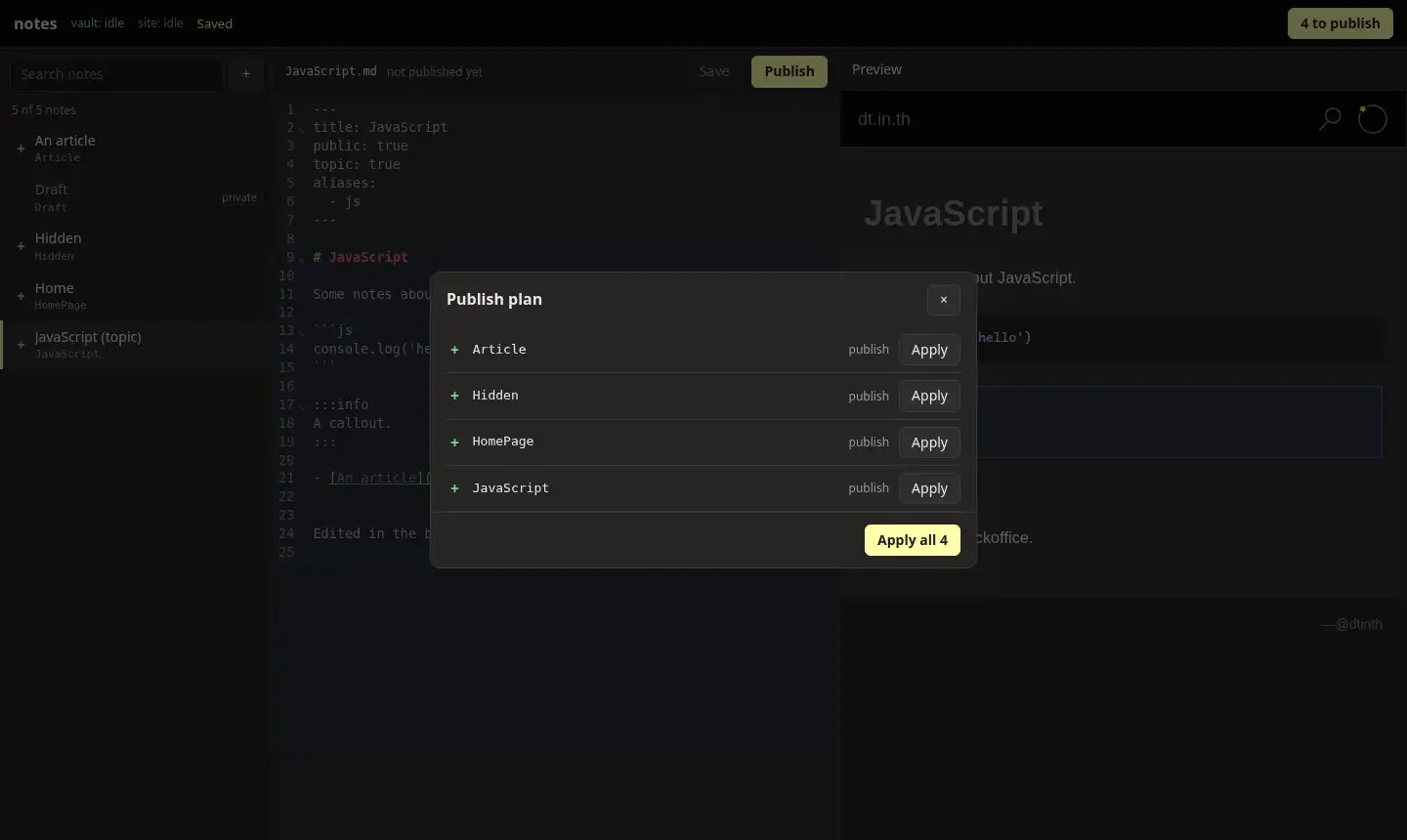Click the site: idle status
Screen dimensions: 1407x840
[160, 22]
